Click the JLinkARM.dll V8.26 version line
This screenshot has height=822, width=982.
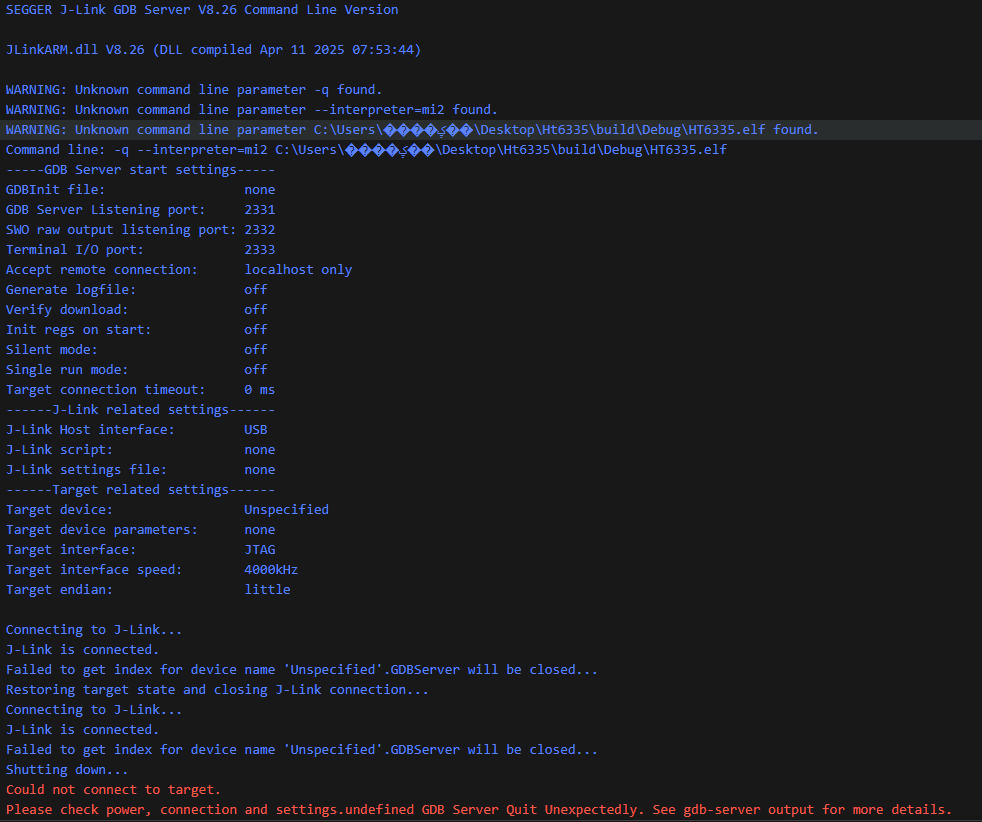tap(214, 50)
